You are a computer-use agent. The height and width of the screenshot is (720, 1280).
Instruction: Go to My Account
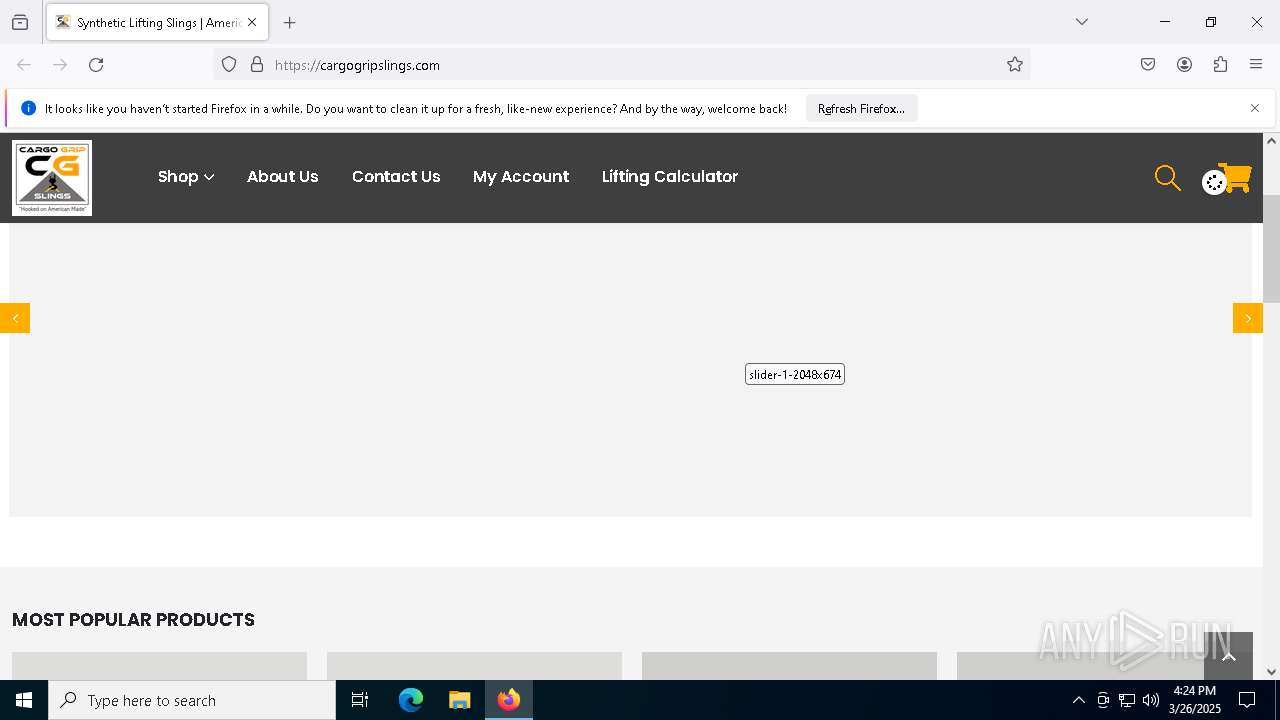click(x=521, y=176)
